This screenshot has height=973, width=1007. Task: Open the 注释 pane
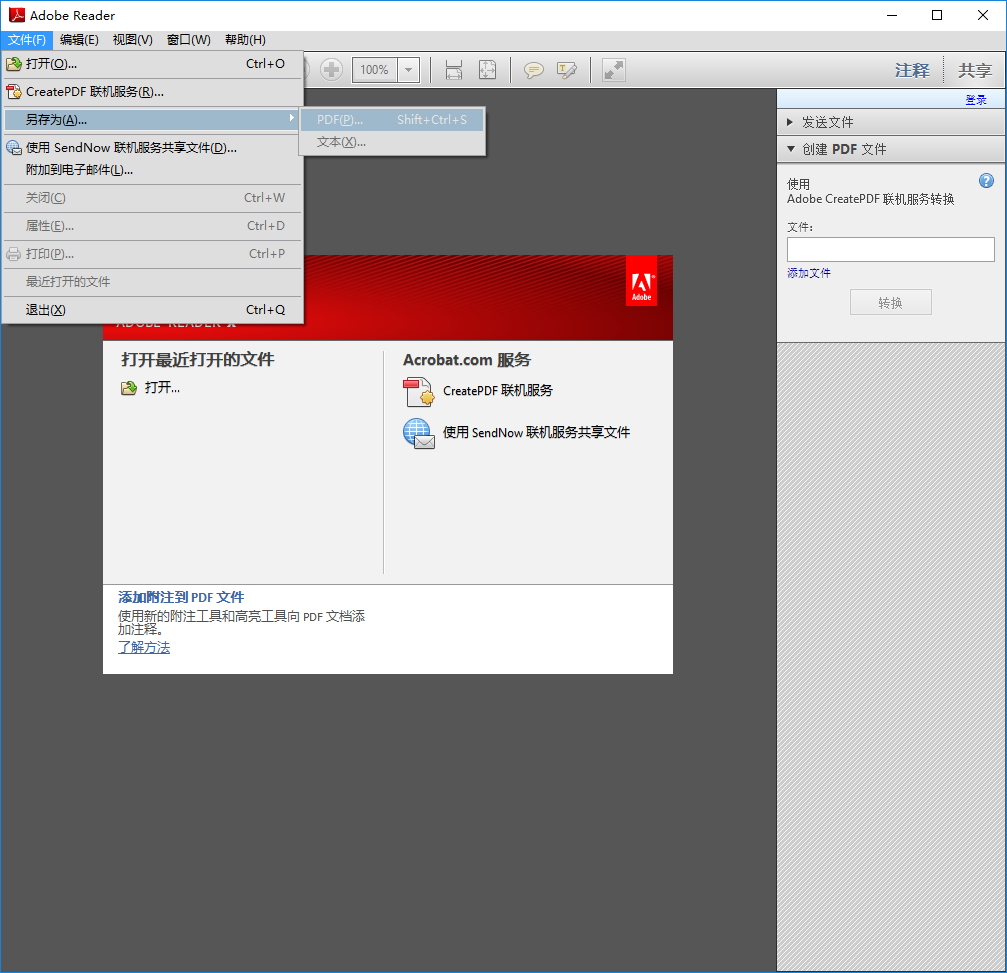[912, 70]
